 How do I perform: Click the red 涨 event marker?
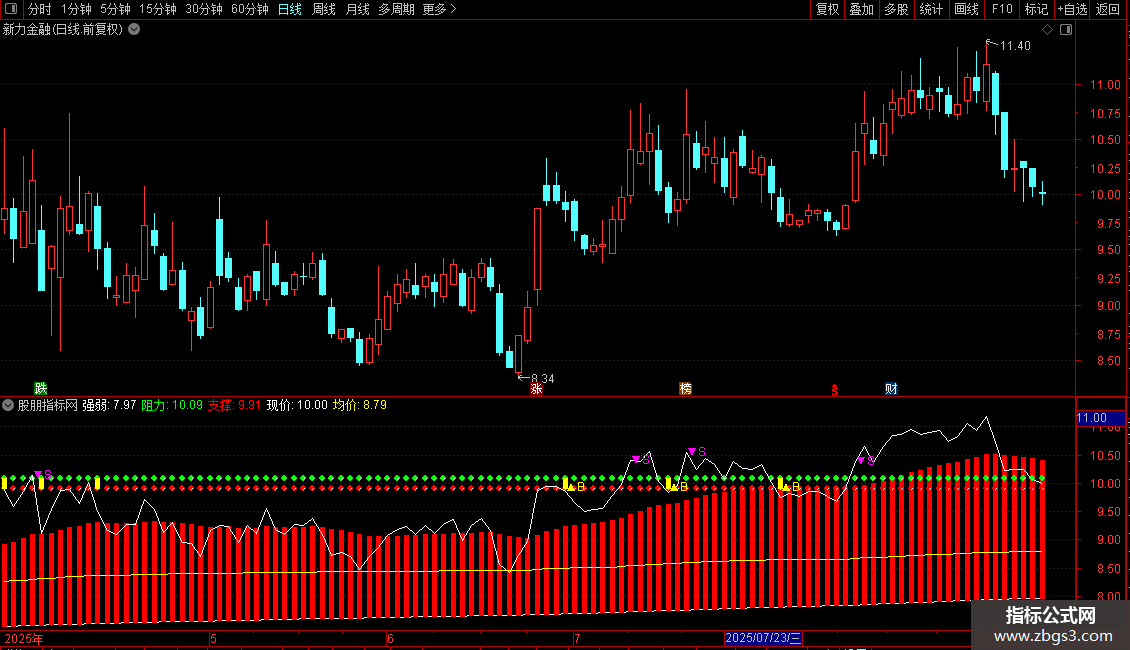pos(536,389)
